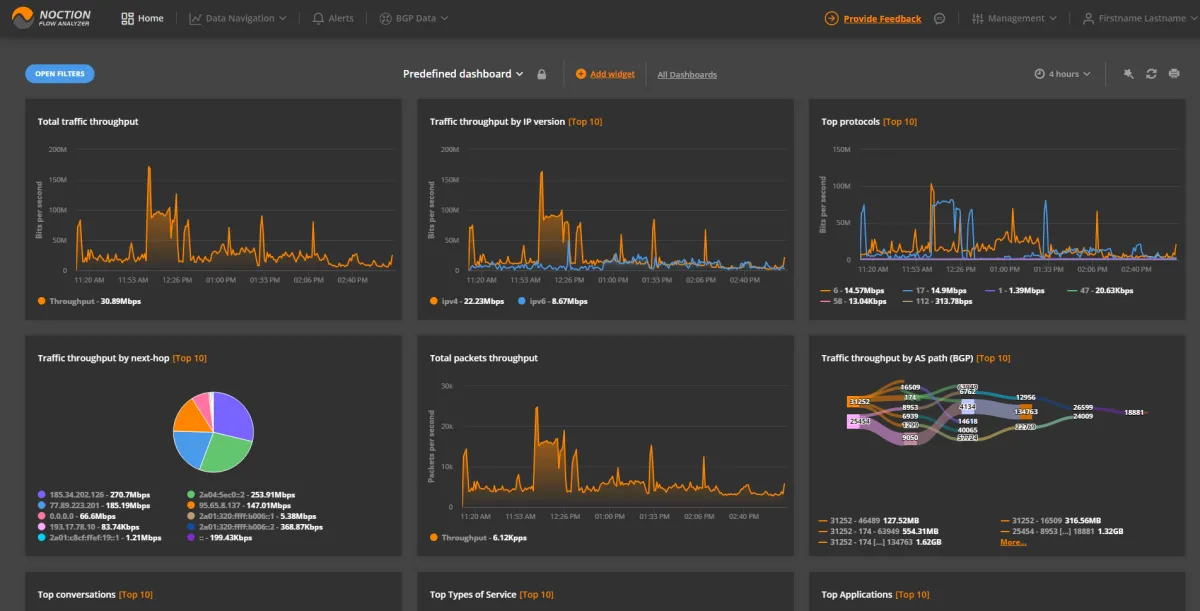Expand the BGP Data menu
The height and width of the screenshot is (611, 1200).
414,18
